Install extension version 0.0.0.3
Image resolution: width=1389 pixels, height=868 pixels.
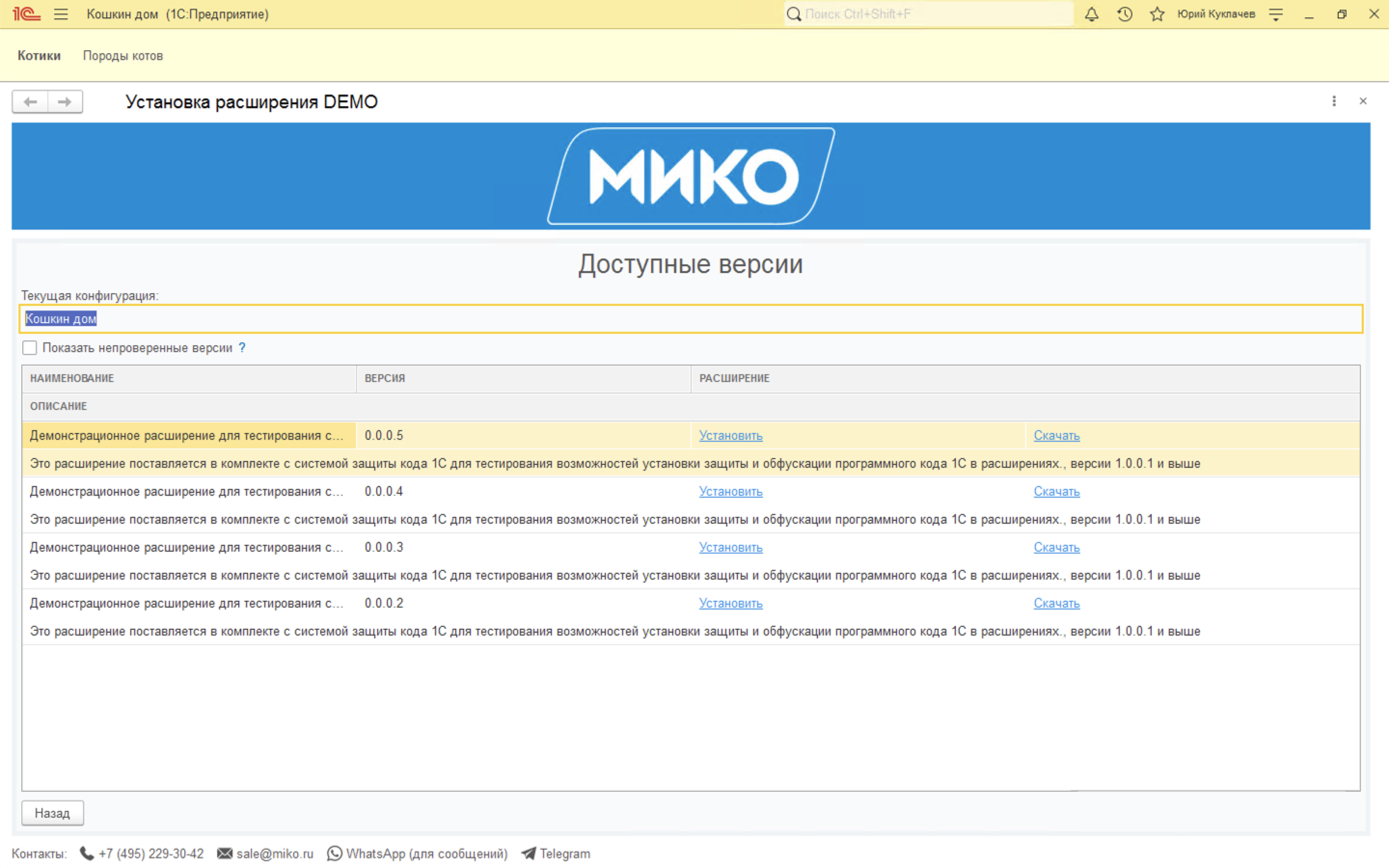[x=731, y=548]
